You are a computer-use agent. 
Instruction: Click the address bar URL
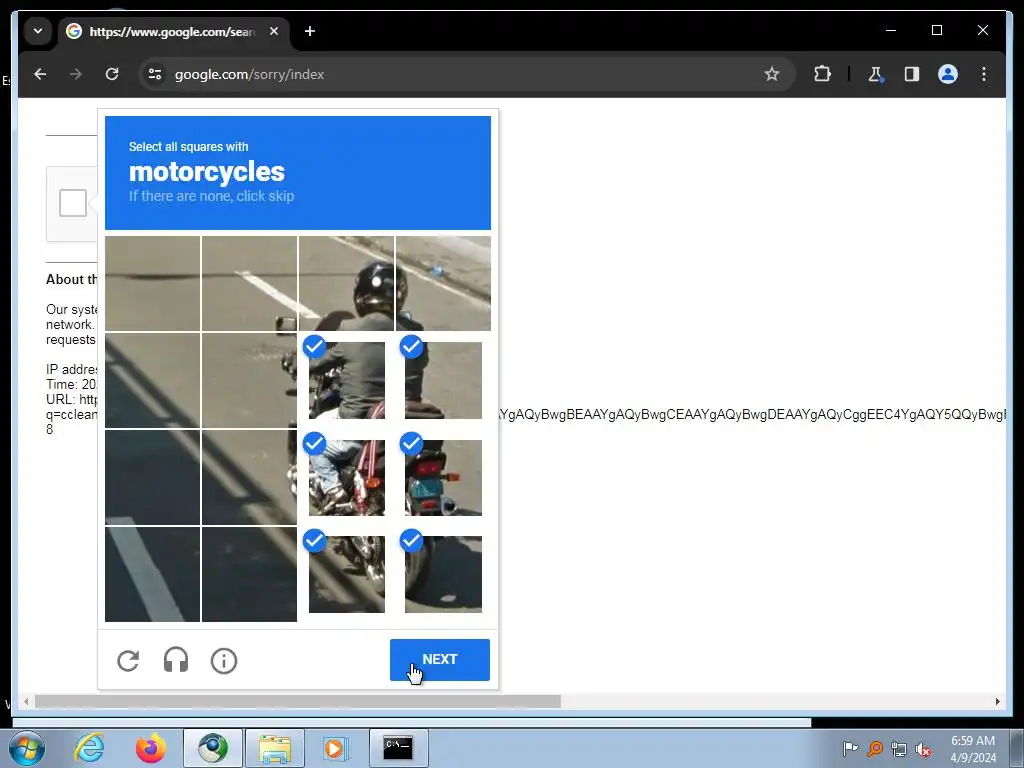(x=249, y=74)
